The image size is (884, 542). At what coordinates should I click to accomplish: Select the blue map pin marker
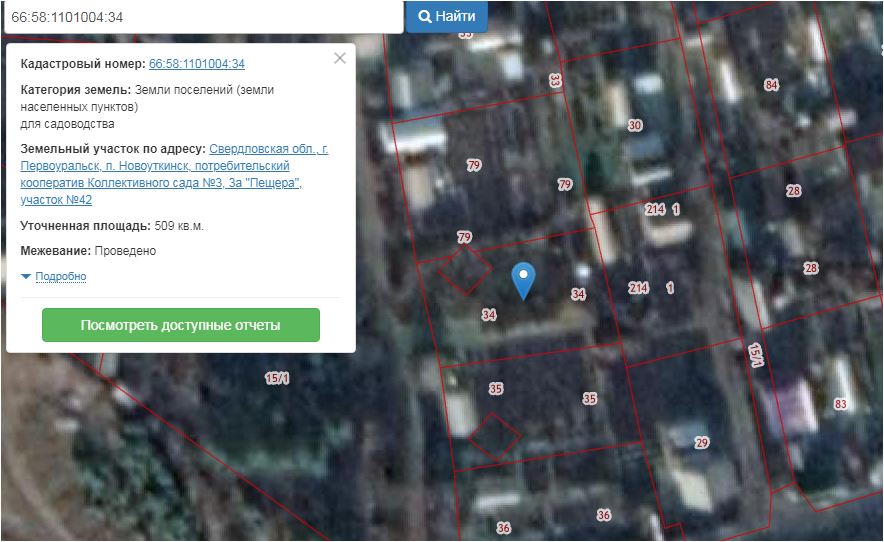(523, 279)
